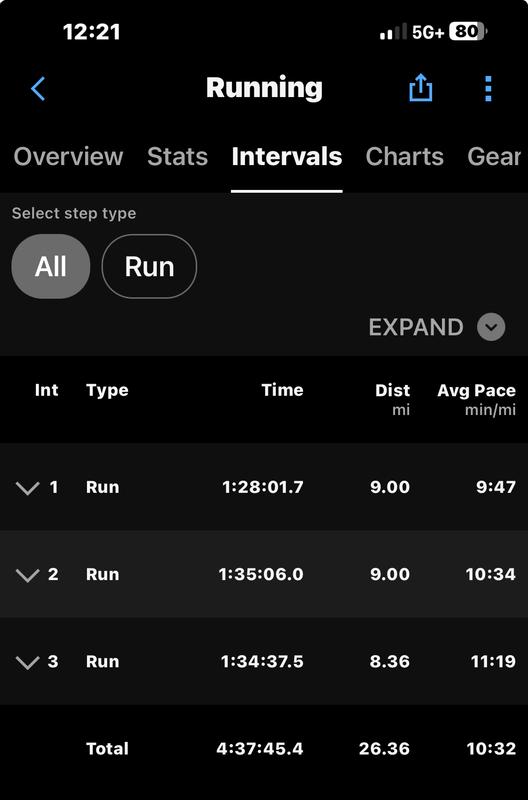The width and height of the screenshot is (528, 800).
Task: Select the All step type filter
Action: click(x=51, y=266)
